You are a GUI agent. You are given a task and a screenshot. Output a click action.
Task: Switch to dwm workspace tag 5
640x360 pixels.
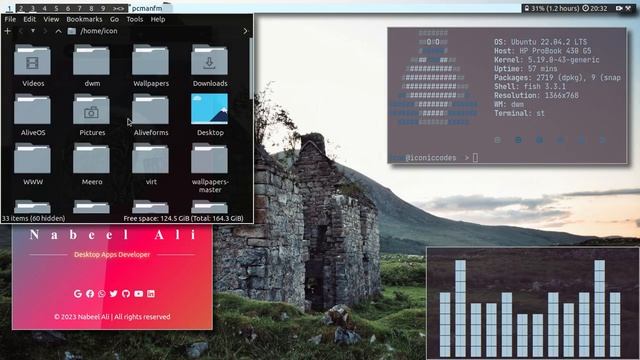[x=56, y=8]
